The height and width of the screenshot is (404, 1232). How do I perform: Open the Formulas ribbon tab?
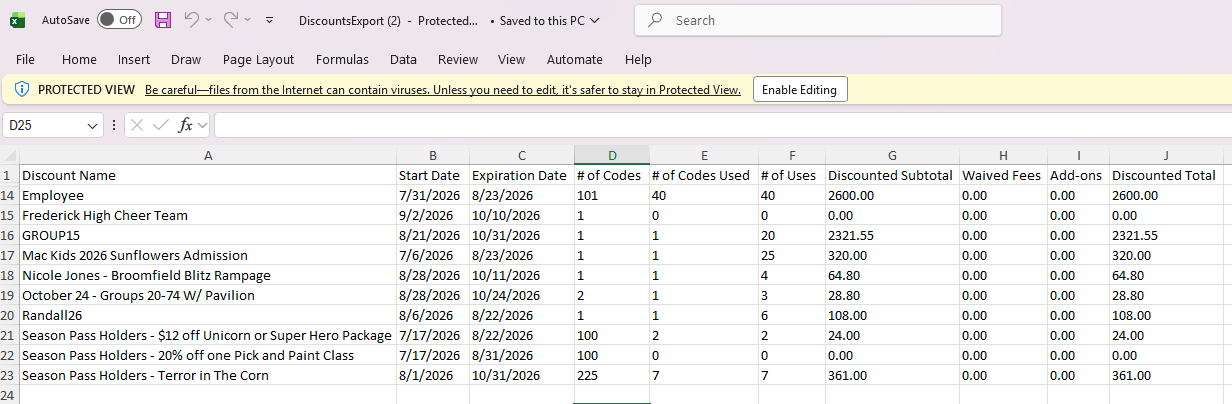[342, 60]
